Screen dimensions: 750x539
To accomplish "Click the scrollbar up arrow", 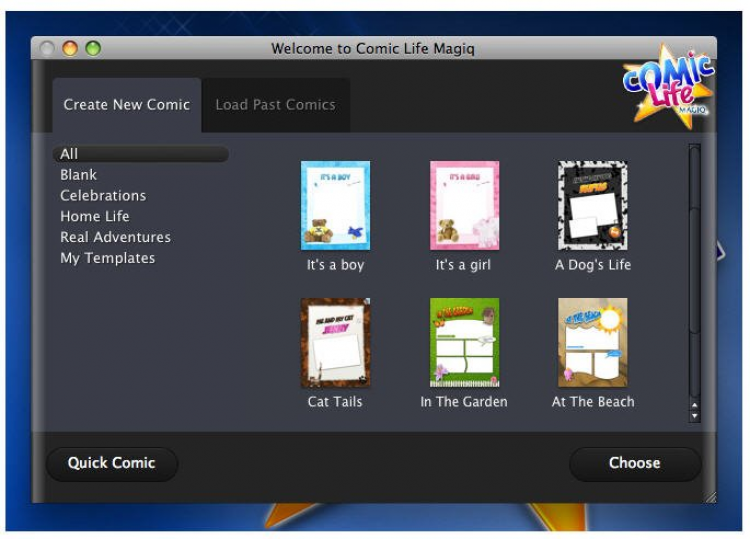I will coord(695,406).
